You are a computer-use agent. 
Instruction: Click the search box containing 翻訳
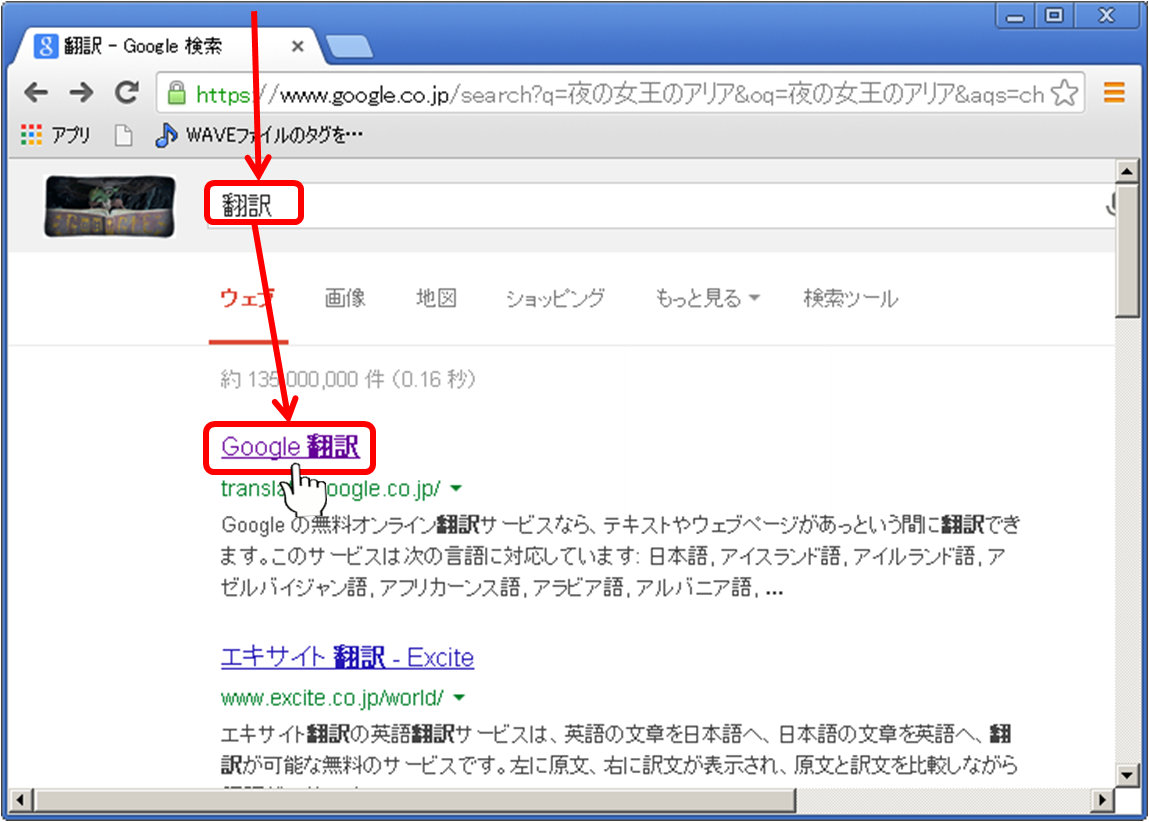(x=650, y=206)
